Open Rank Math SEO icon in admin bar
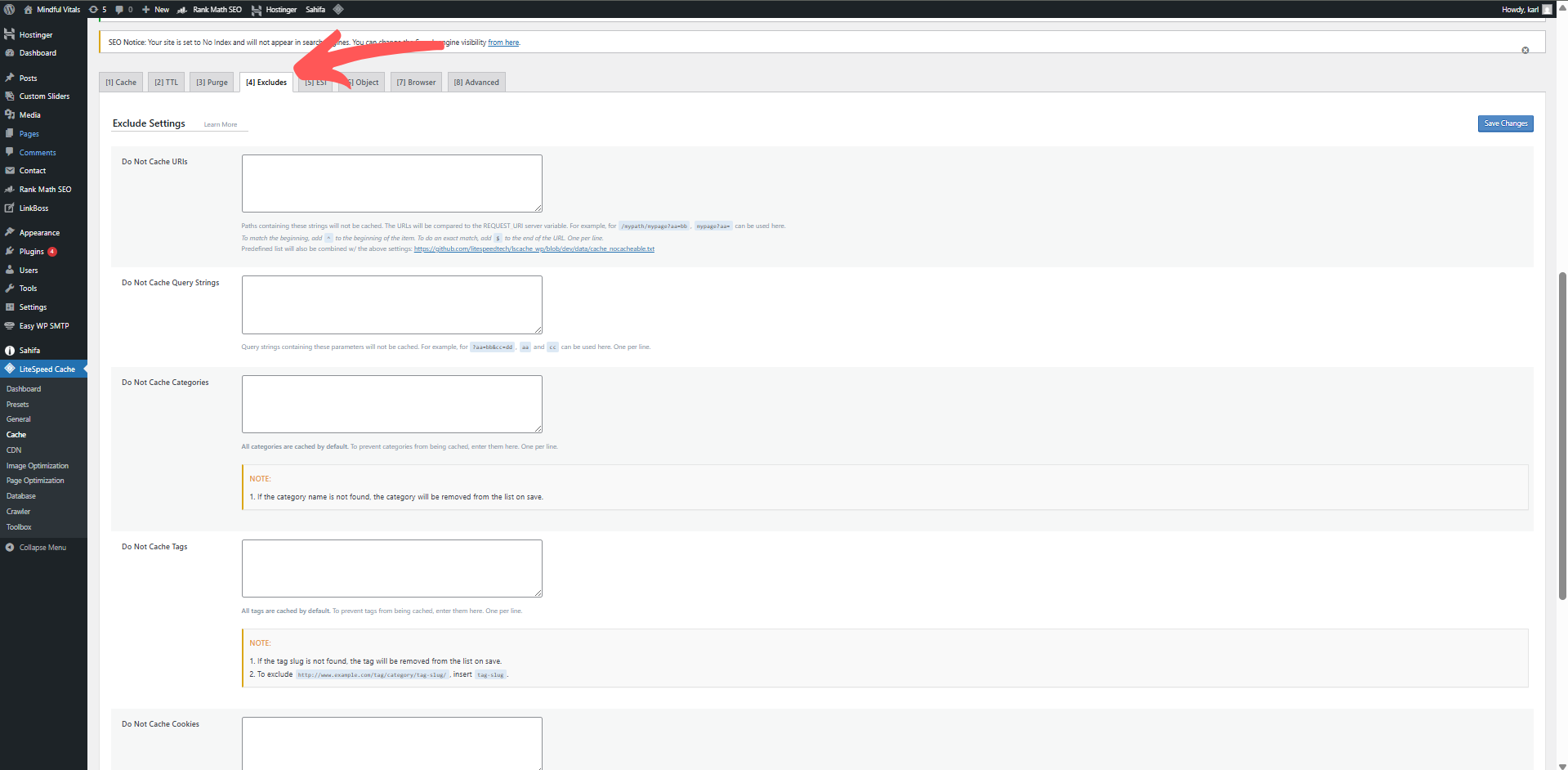This screenshot has width=1568, height=770. (x=182, y=10)
